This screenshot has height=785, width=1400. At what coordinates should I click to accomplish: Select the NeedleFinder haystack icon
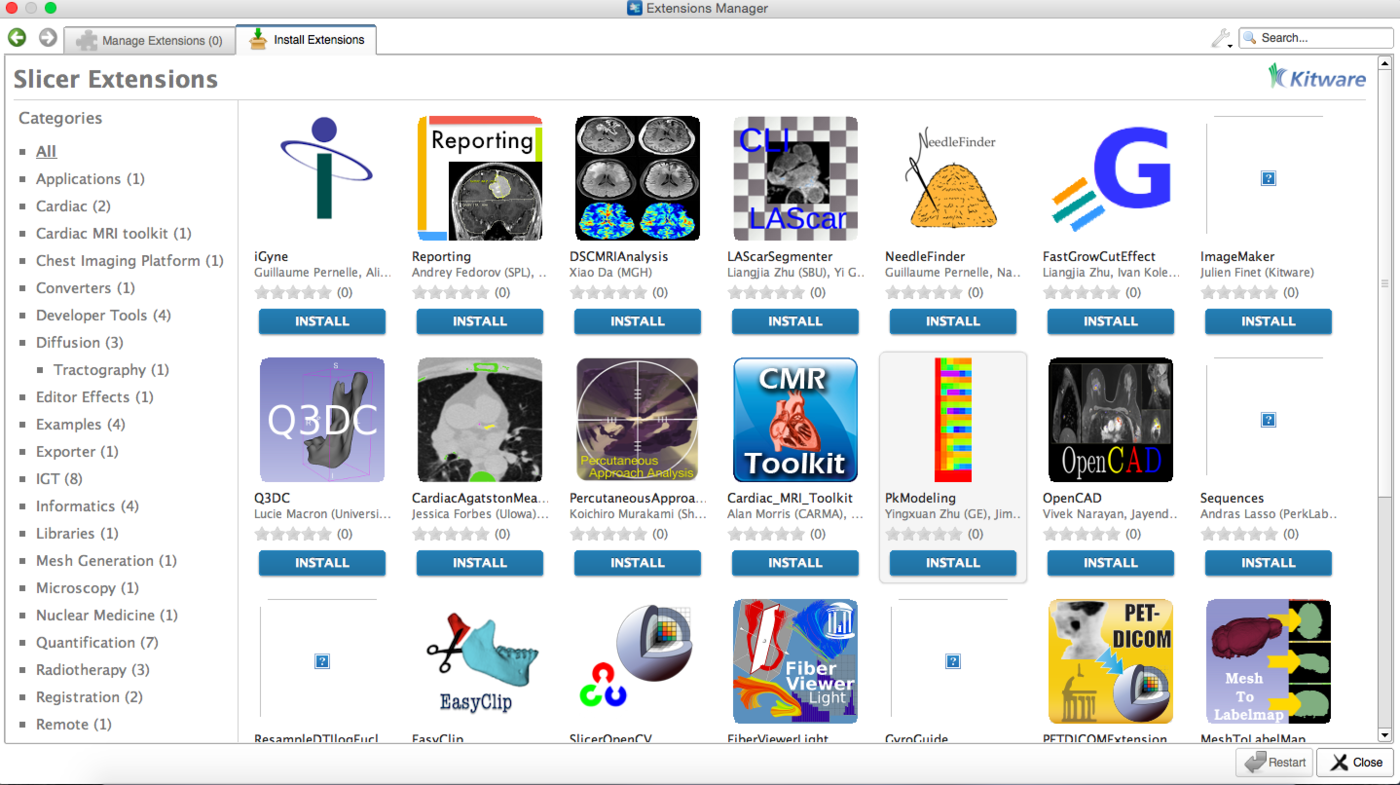pos(952,178)
